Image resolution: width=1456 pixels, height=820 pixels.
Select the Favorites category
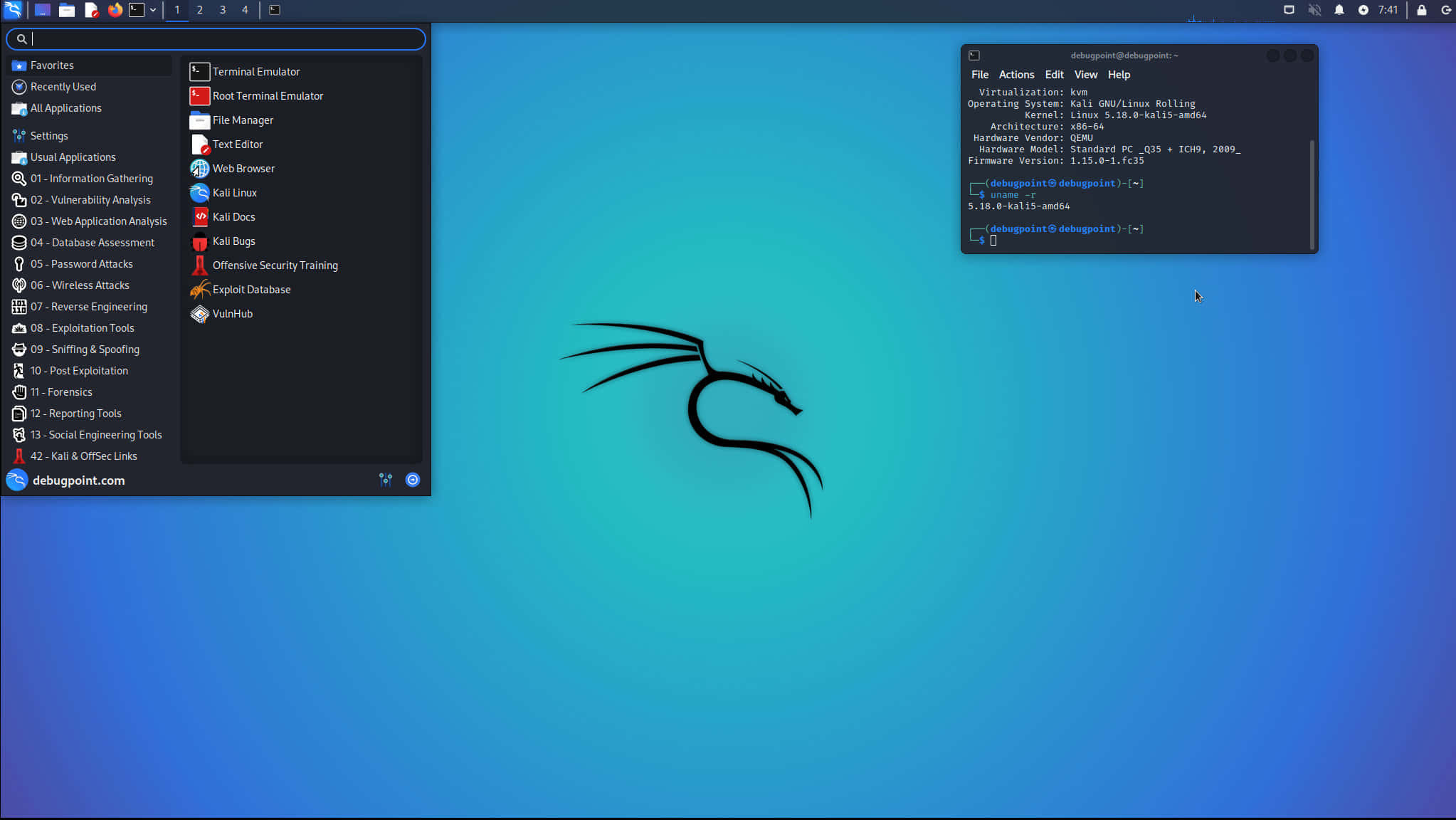pos(90,65)
